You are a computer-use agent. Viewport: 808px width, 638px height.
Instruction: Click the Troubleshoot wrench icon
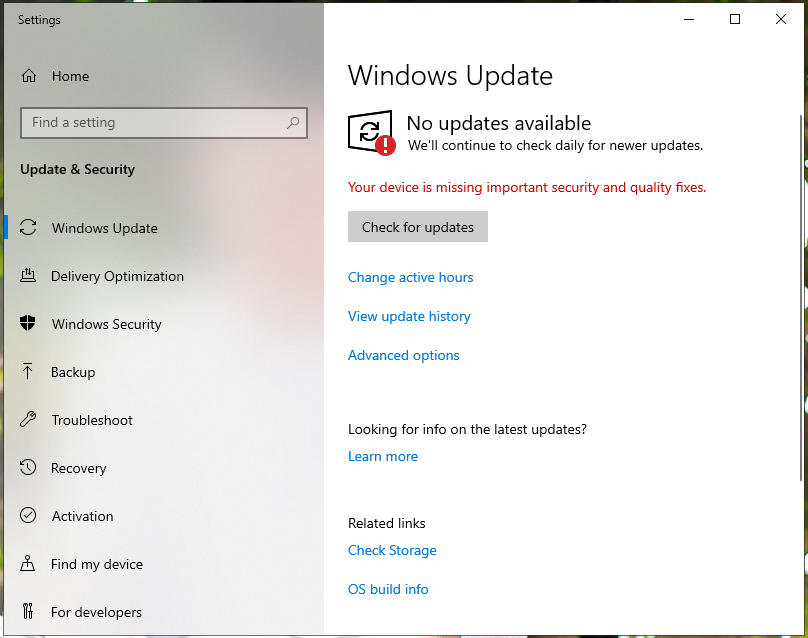click(x=28, y=419)
